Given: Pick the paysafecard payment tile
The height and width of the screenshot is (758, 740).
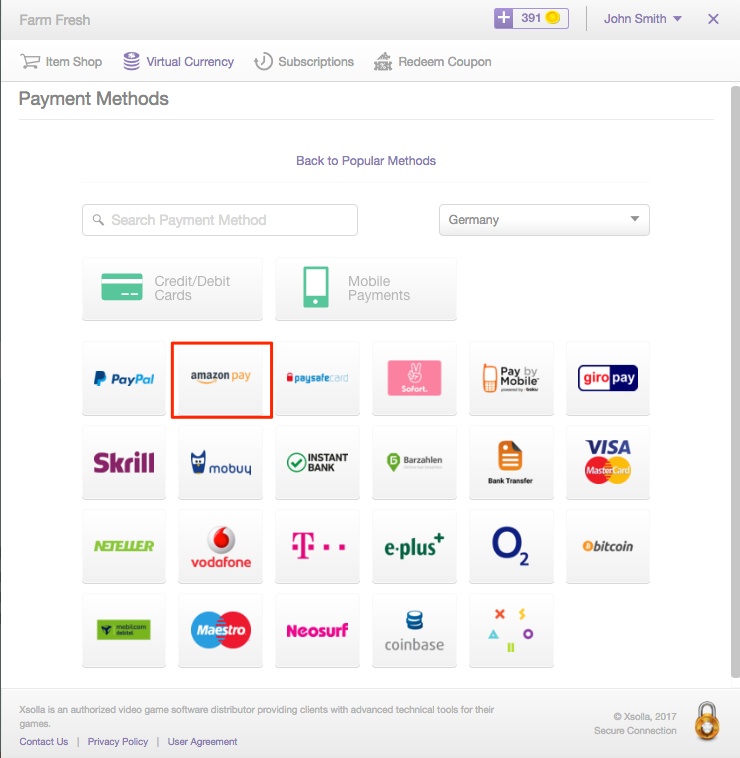Looking at the screenshot, I should (x=318, y=378).
